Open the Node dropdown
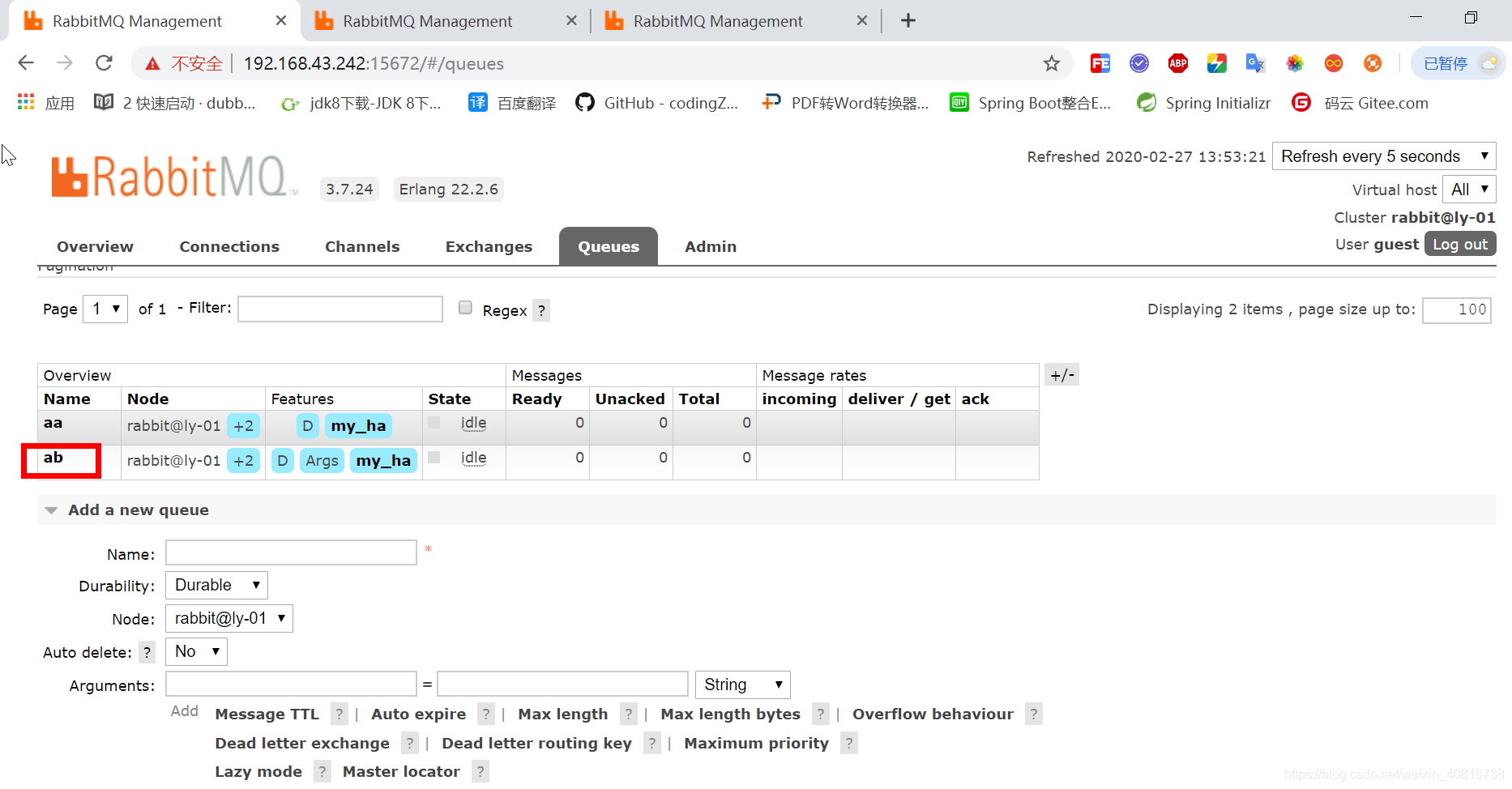Image resolution: width=1512 pixels, height=789 pixels. point(229,618)
